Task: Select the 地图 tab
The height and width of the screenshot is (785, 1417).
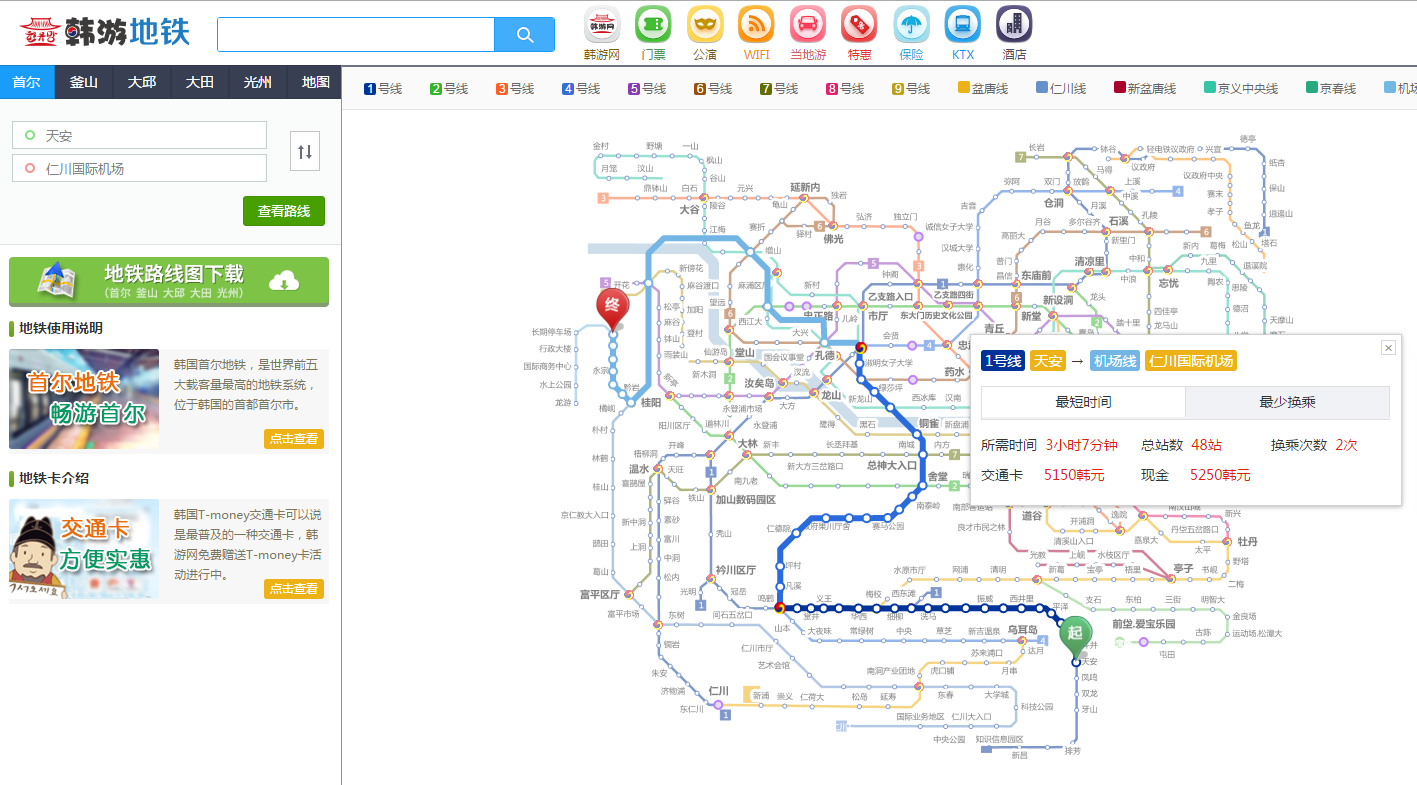Action: coord(315,82)
